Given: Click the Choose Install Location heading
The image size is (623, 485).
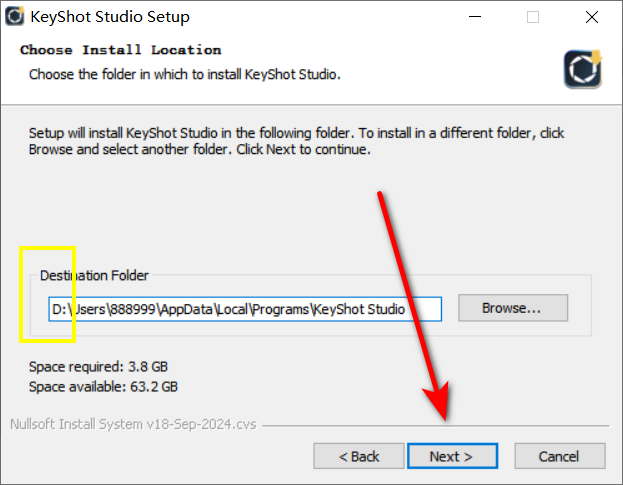Looking at the screenshot, I should pos(121,50).
